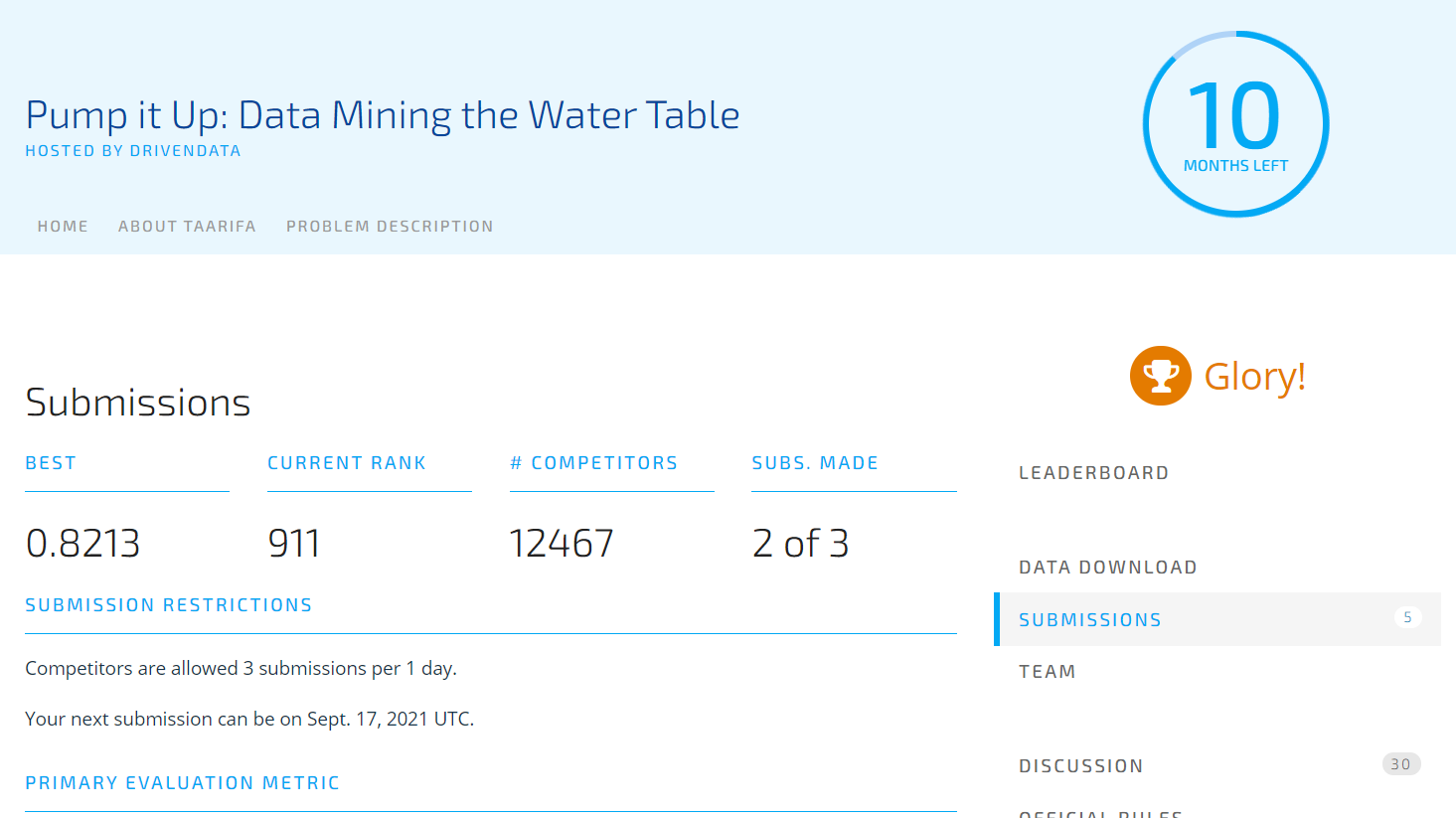Click the Current Rank value 911
The height and width of the screenshot is (818, 1456).
click(294, 544)
